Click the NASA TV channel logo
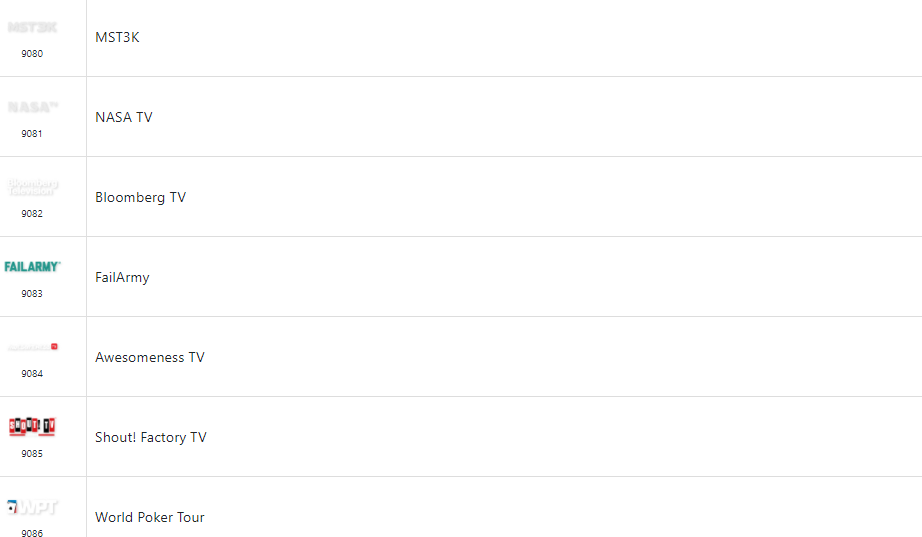 point(32,107)
